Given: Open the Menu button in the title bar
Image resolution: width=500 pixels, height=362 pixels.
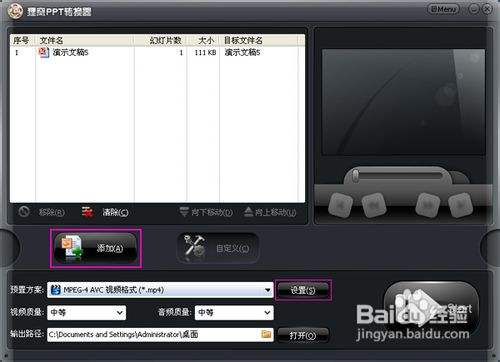Looking at the screenshot, I should [x=444, y=9].
